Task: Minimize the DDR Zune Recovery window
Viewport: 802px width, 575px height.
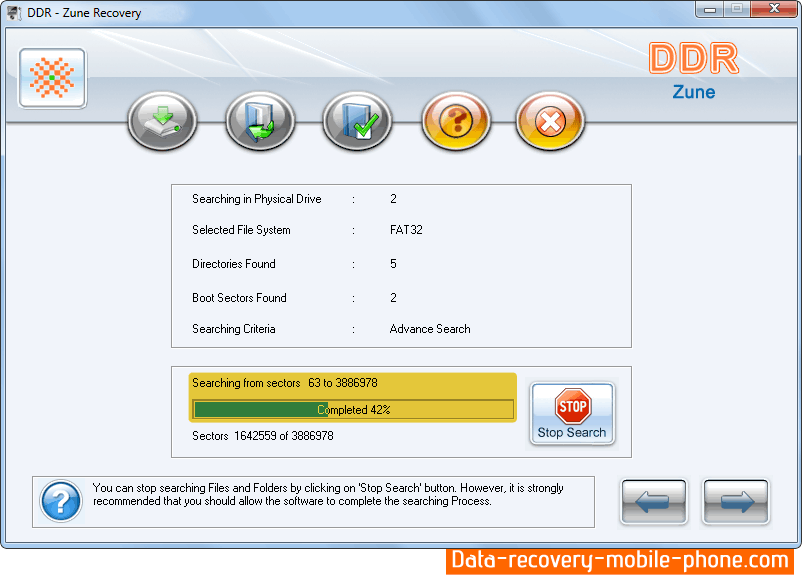Action: pos(710,11)
